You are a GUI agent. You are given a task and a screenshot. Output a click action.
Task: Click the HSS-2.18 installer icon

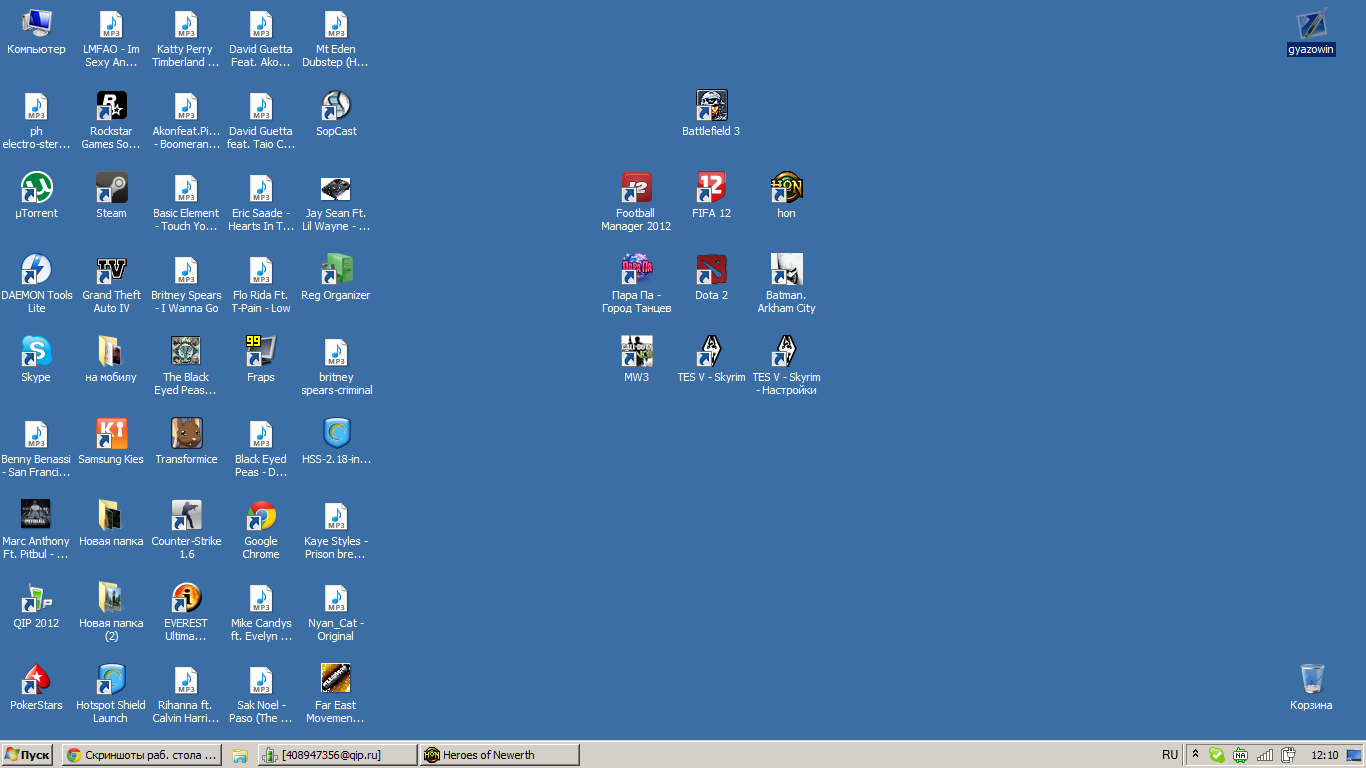[x=336, y=442]
